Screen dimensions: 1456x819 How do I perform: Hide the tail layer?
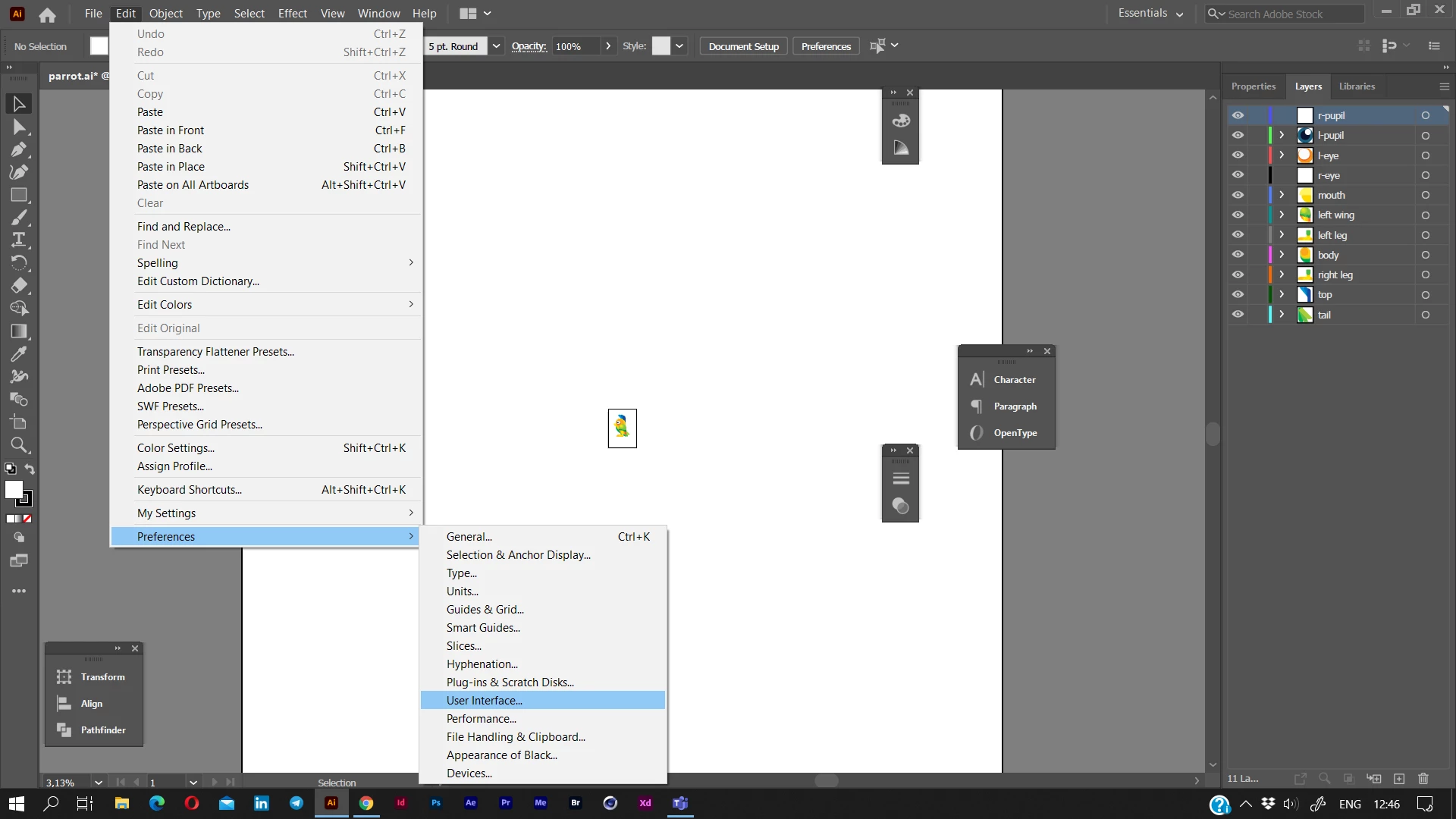1238,315
